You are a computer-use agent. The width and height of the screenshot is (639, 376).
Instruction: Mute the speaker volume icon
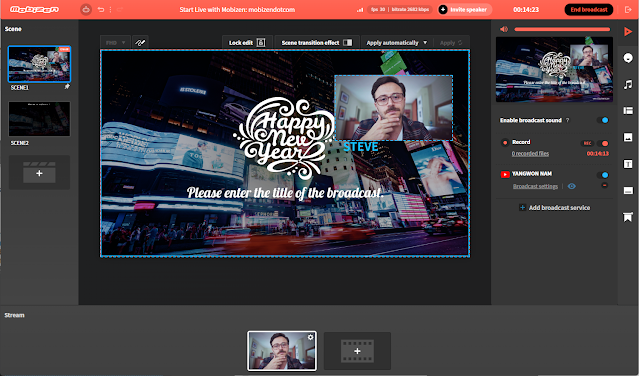504,29
